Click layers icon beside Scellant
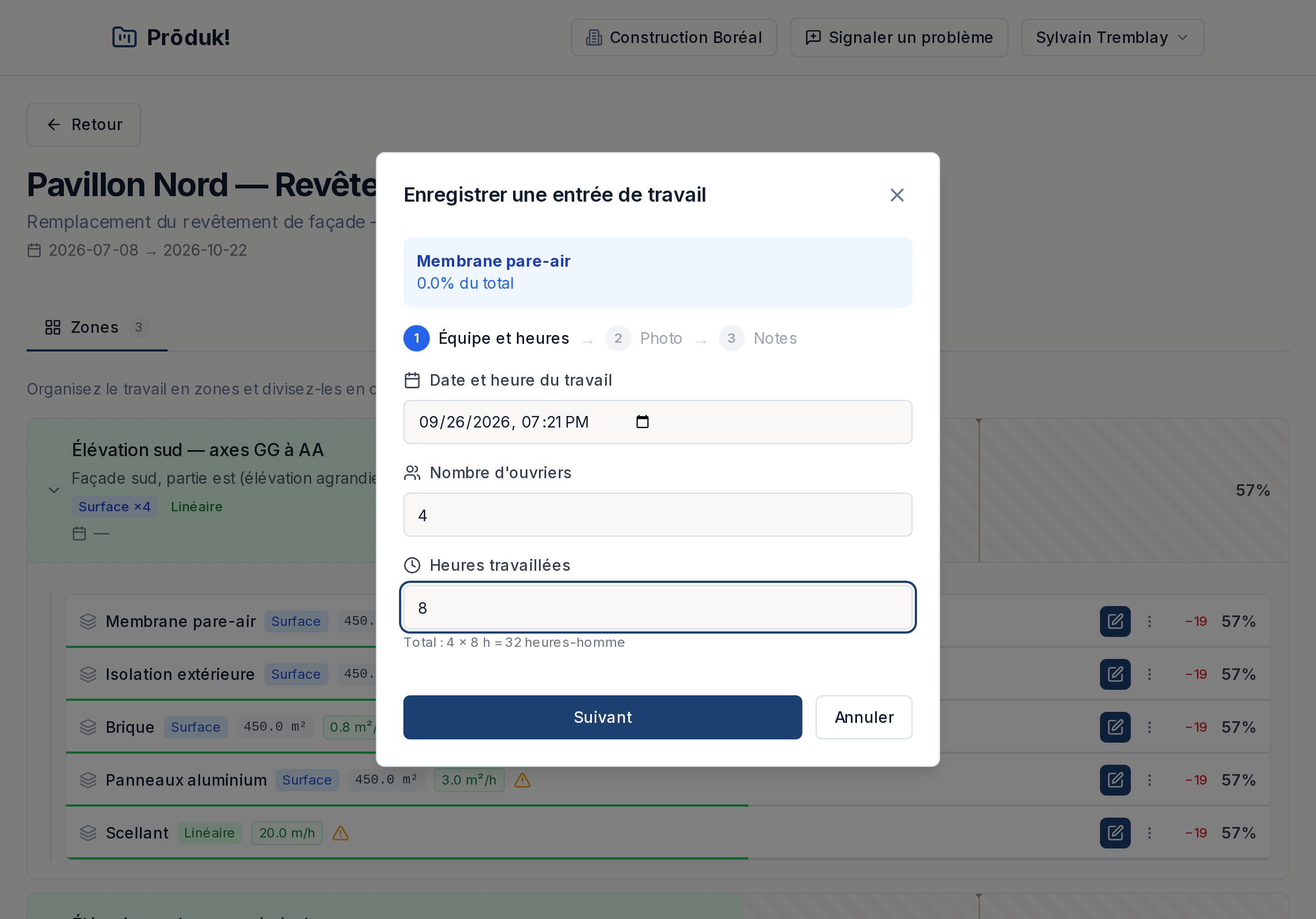 pyautogui.click(x=88, y=833)
